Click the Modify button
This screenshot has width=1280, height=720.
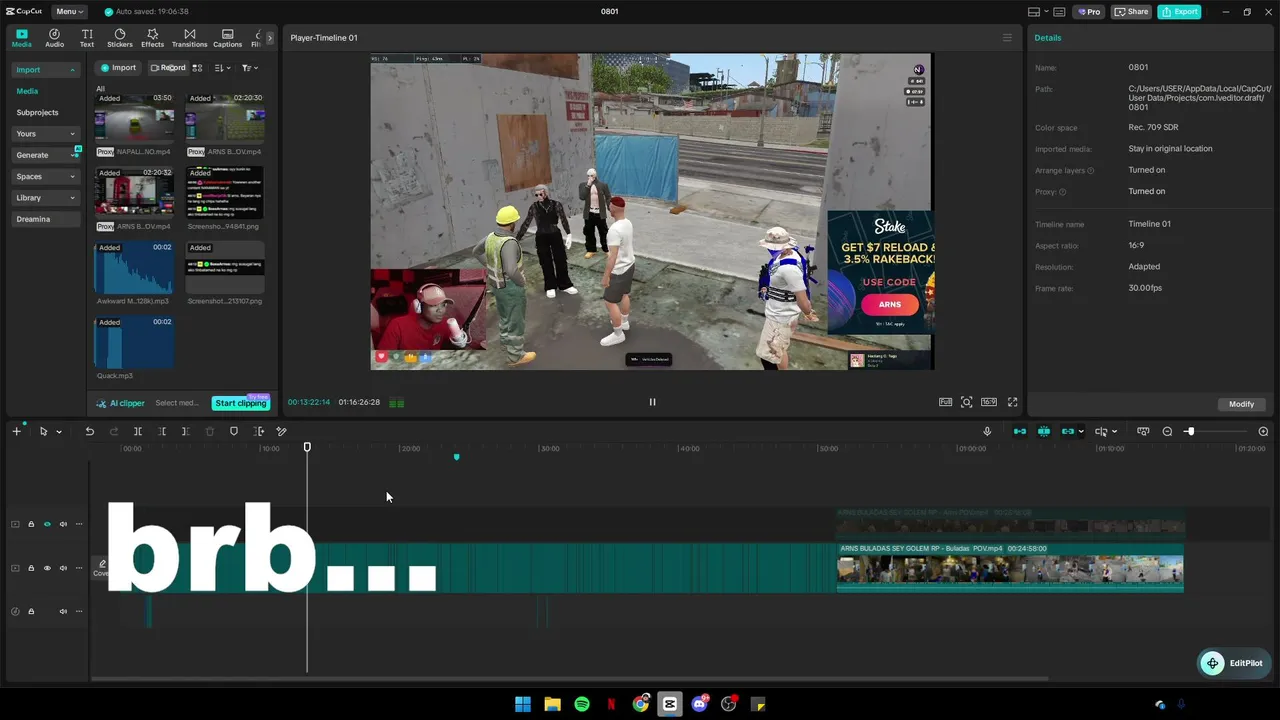click(x=1241, y=404)
